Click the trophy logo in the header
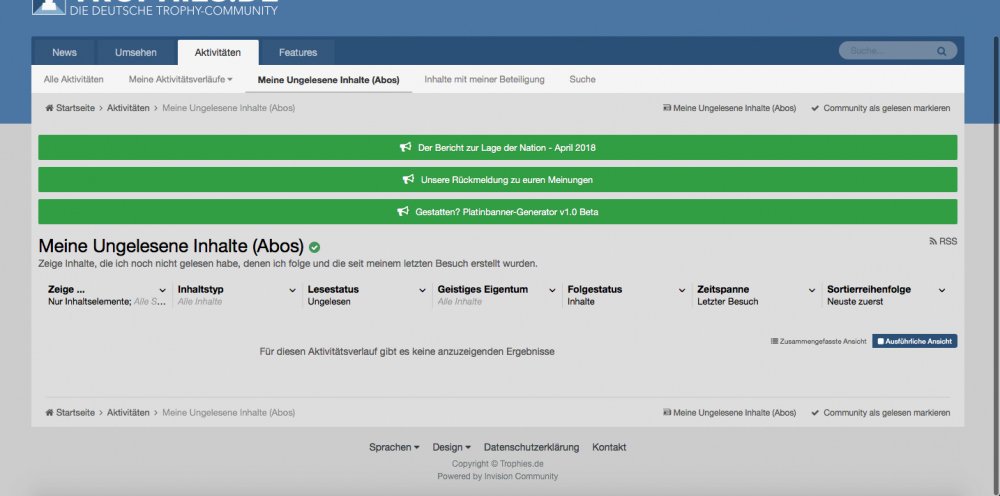The image size is (1000, 496). click(46, 6)
